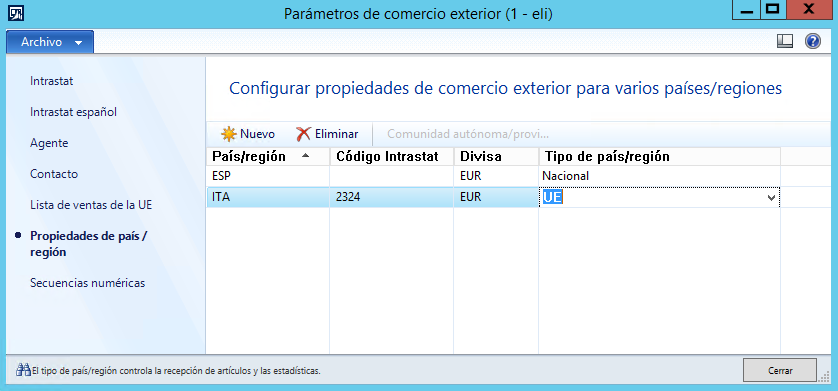This screenshot has height=391, width=838.
Task: Click the Nacional type cell for ESP
Action: point(659,176)
